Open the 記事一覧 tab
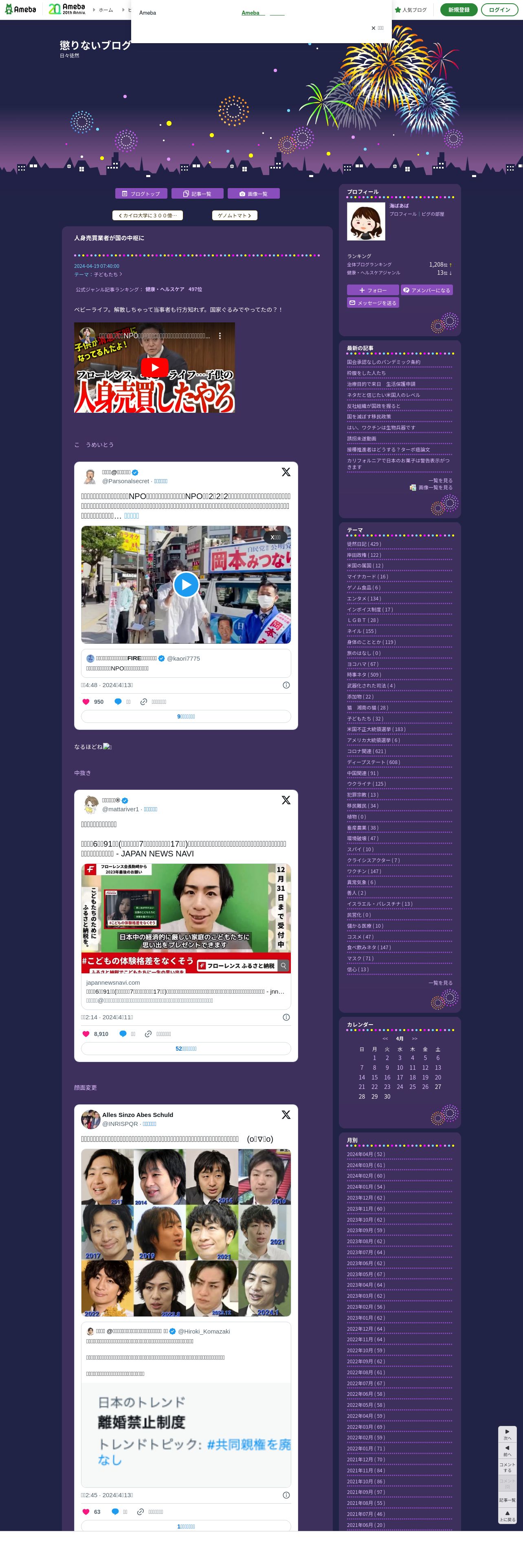Screen dimensions: 523x1568 (197, 194)
